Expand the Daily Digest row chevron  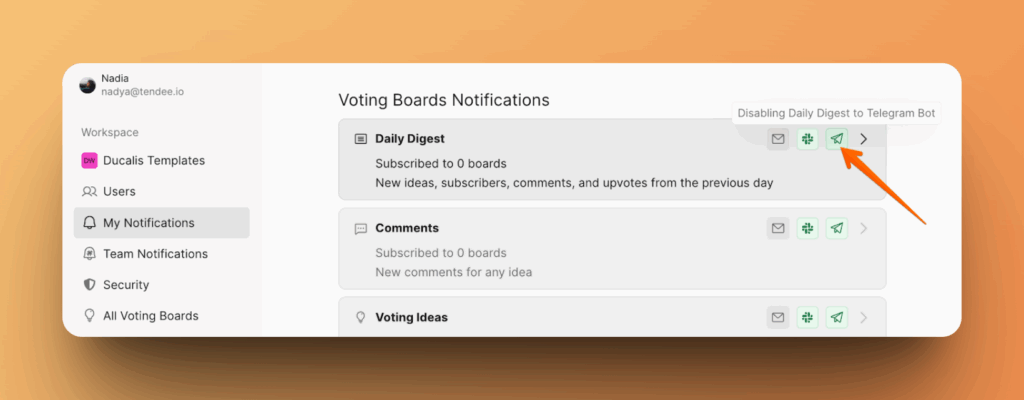click(x=864, y=139)
